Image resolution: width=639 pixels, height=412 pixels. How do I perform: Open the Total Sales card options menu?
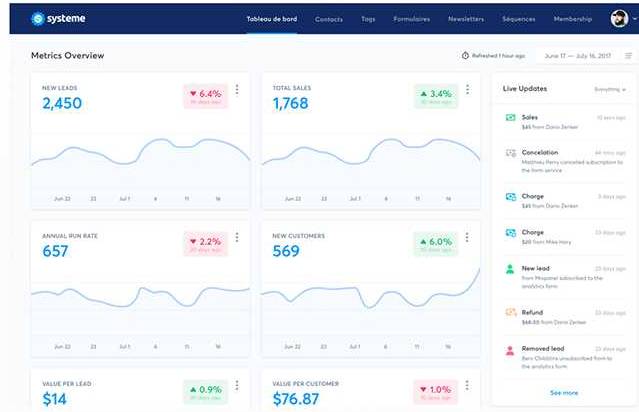click(x=467, y=90)
